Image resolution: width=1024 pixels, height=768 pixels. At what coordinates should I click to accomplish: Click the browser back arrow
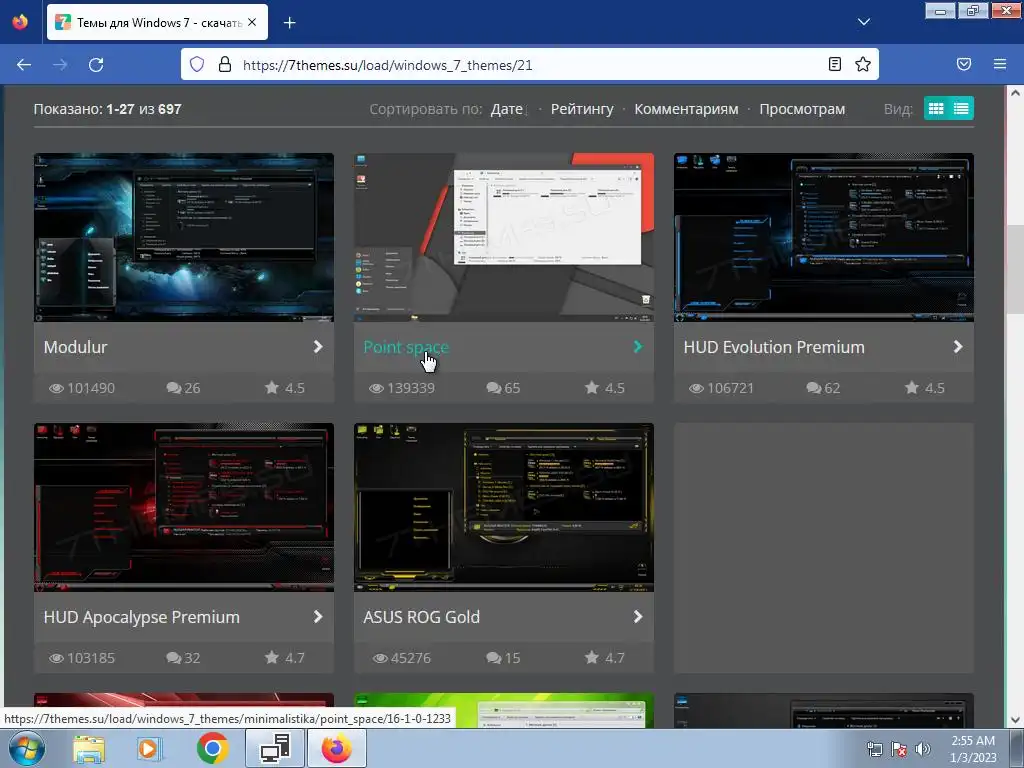pyautogui.click(x=24, y=65)
